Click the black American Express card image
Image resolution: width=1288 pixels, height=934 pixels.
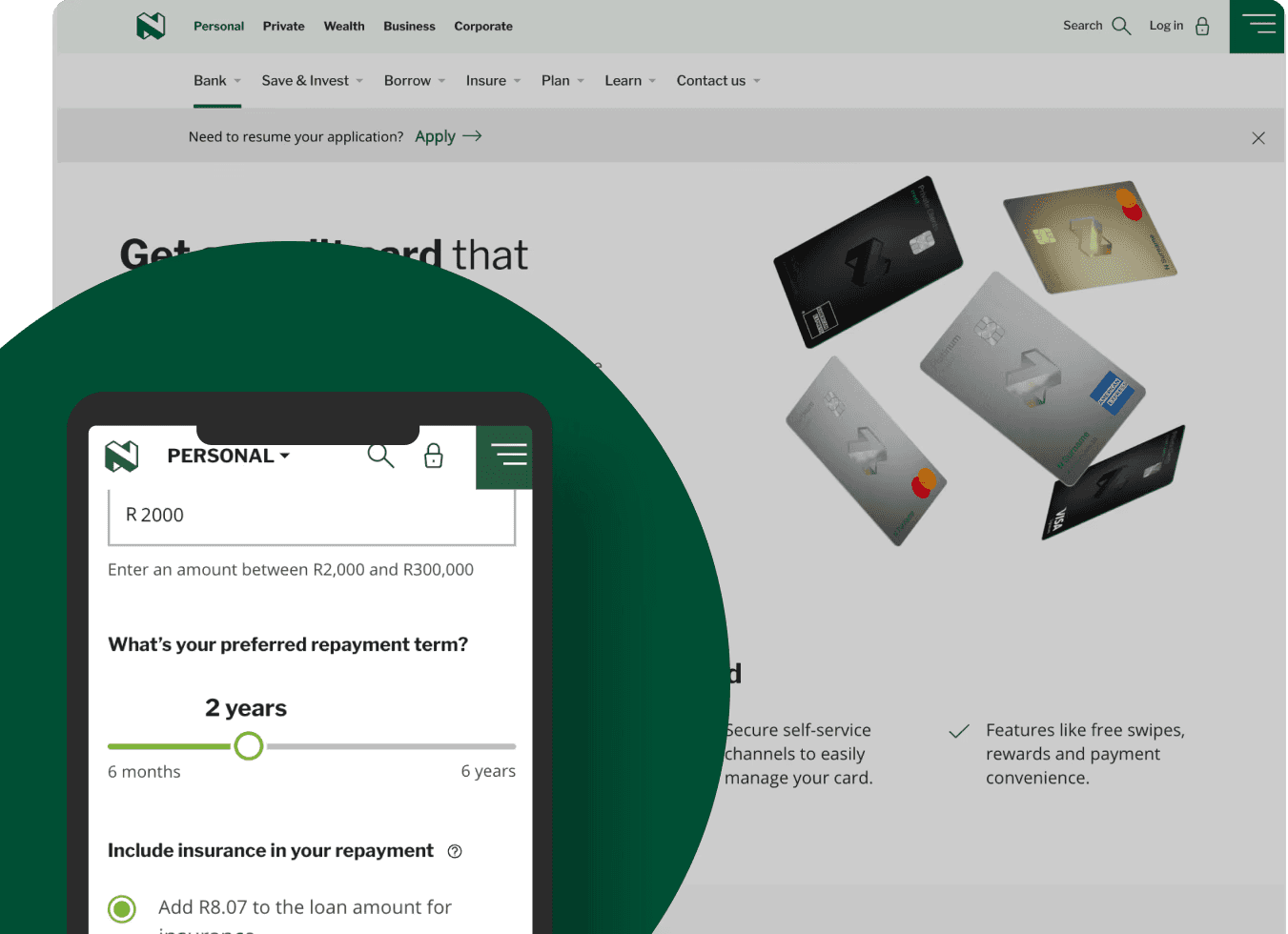[869, 262]
